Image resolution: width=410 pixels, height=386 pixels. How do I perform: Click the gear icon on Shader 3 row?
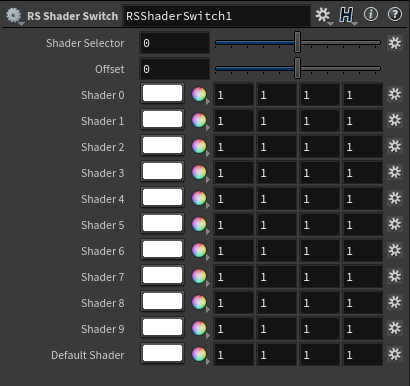click(x=395, y=173)
